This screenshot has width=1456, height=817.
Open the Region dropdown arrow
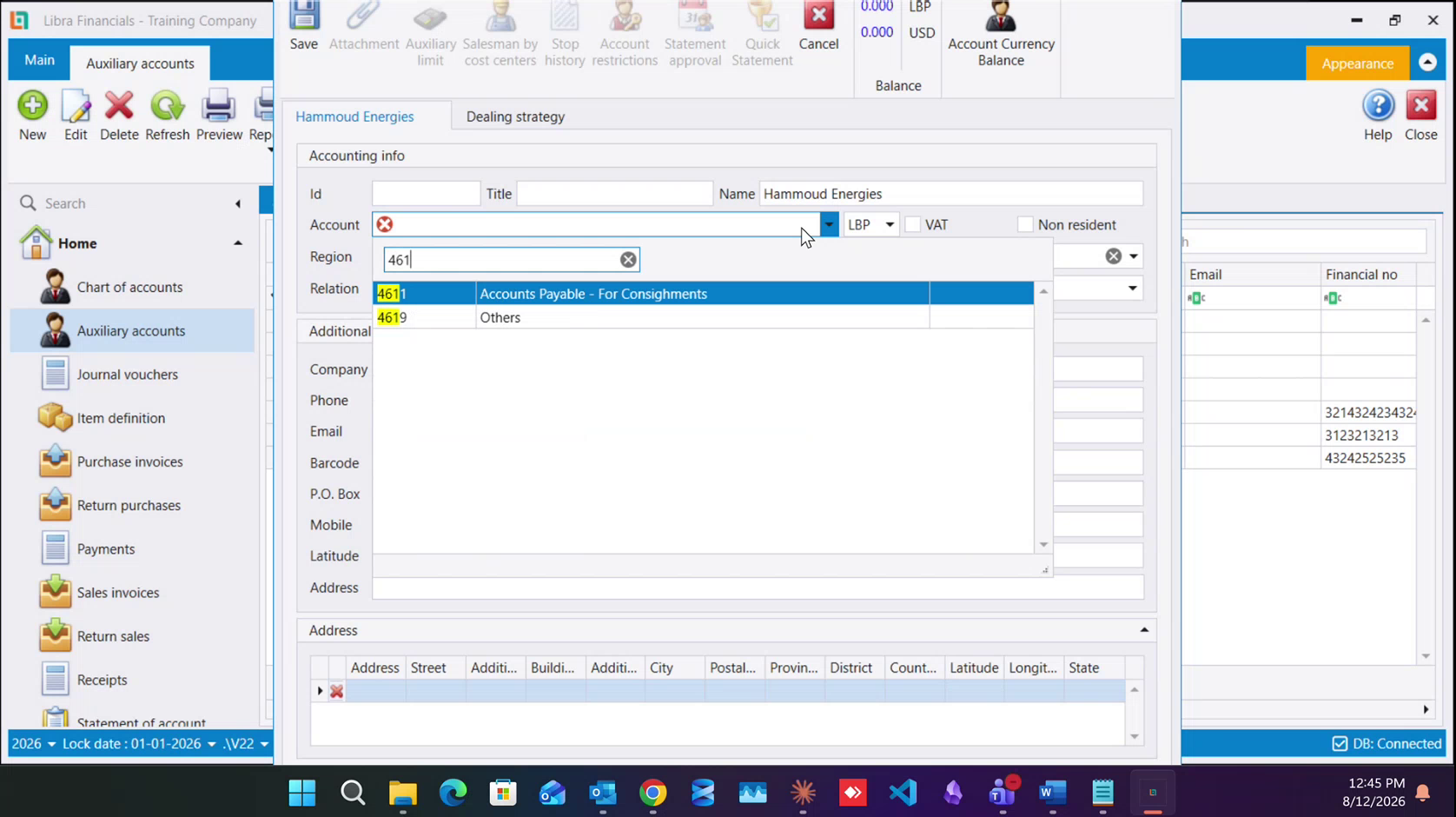point(1134,256)
